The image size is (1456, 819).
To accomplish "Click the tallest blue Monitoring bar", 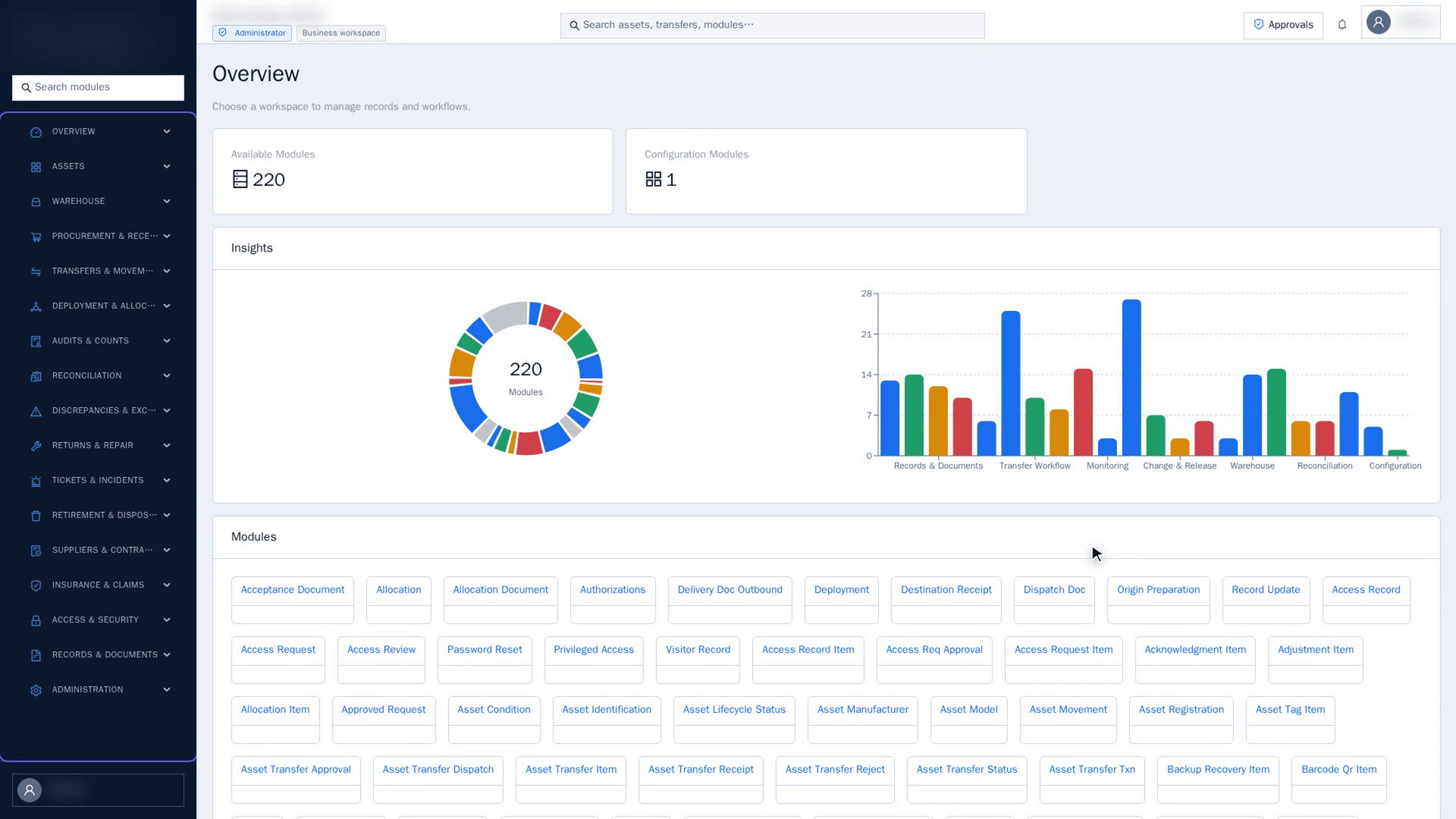I will (1131, 378).
